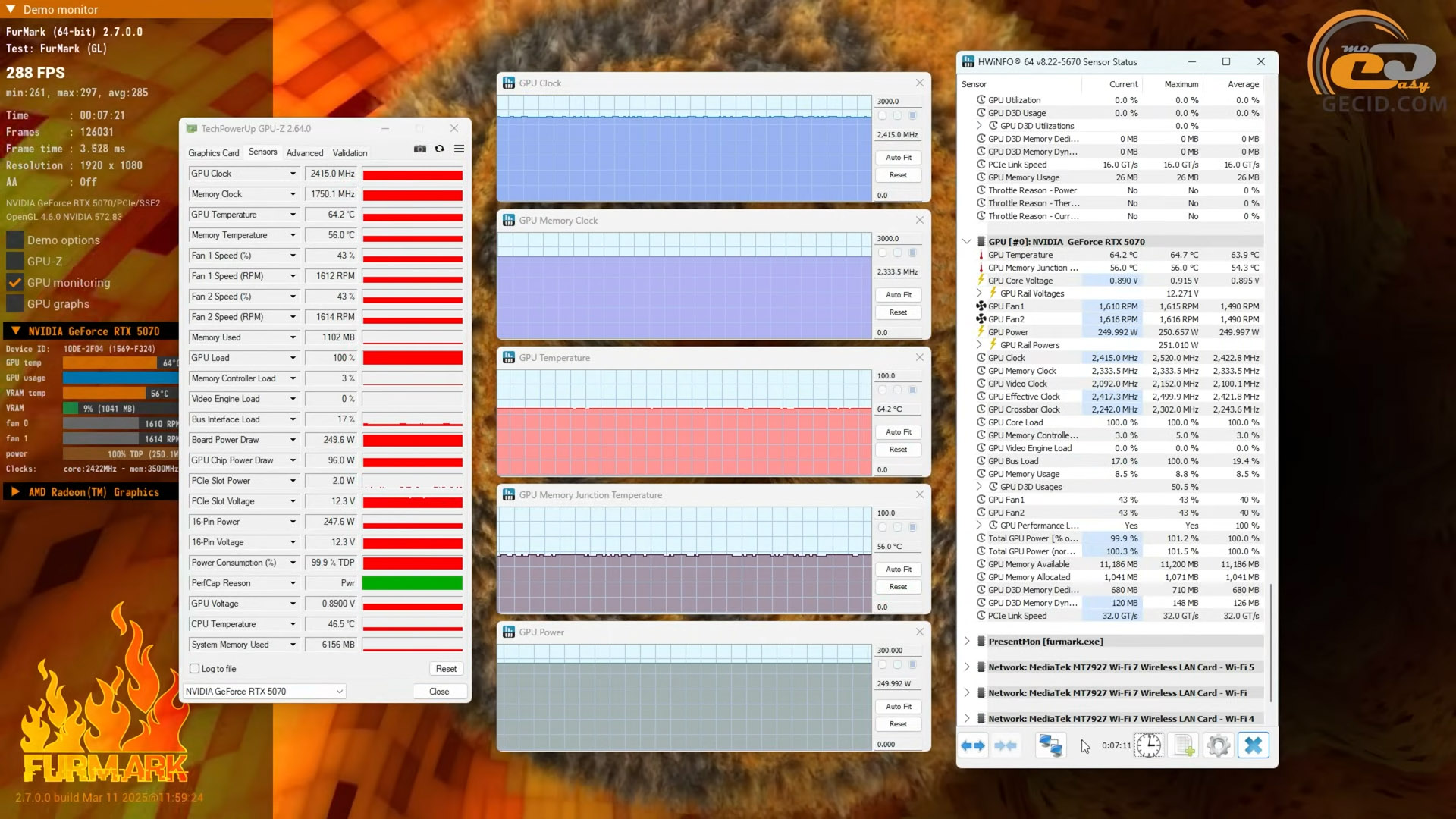Viewport: 1456px width, 819px height.
Task: Expand GPU Rail Voltages row
Action: click(979, 293)
